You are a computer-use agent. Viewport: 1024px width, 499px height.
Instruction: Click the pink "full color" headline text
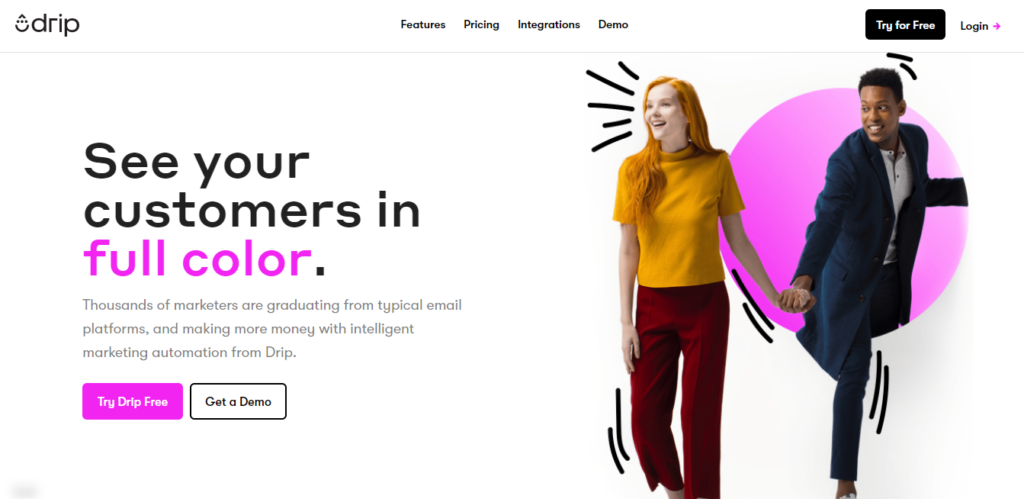pos(197,258)
